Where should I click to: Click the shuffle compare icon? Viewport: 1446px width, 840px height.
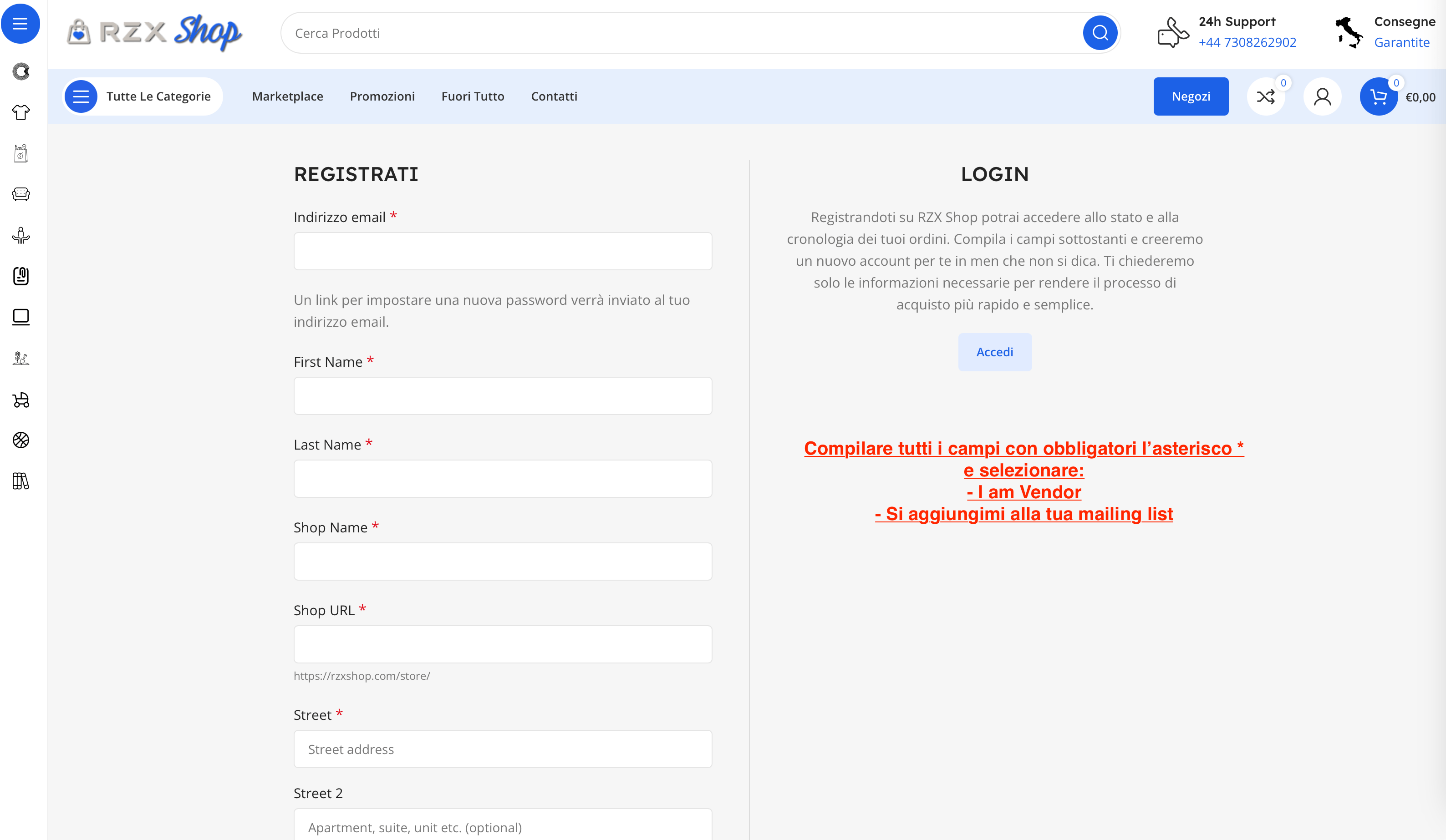(1265, 97)
